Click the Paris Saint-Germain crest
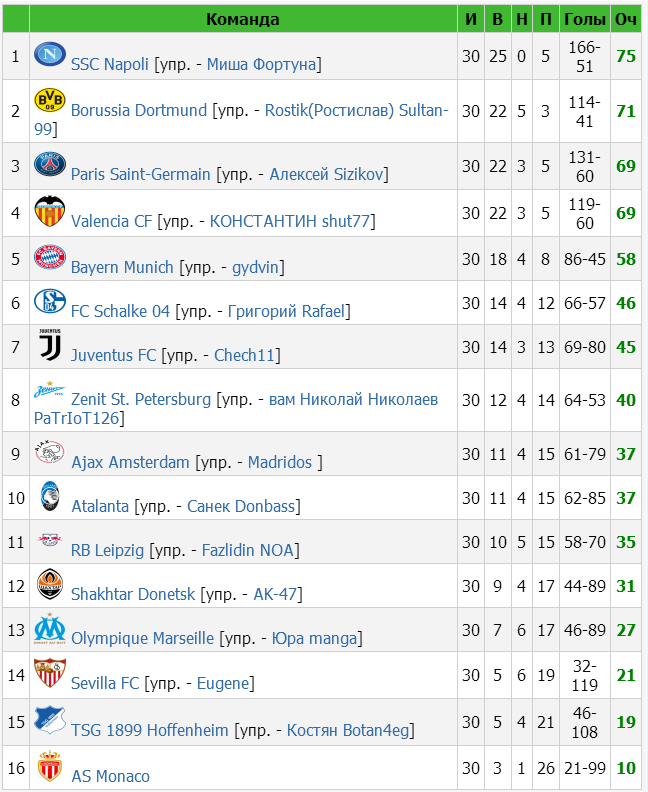The image size is (648, 792). coord(49,164)
